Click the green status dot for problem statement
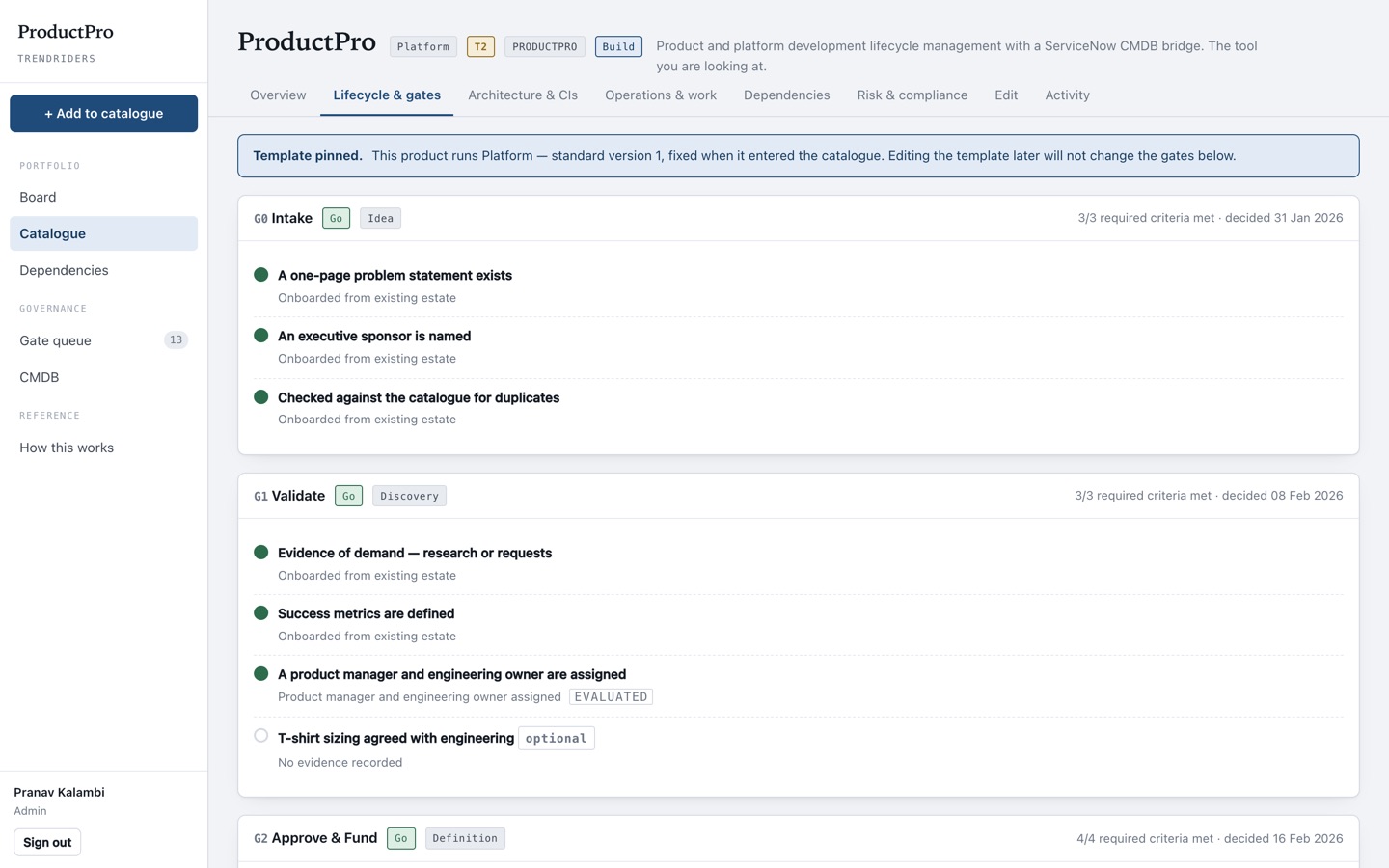Viewport: 1389px width, 868px height. 260,275
